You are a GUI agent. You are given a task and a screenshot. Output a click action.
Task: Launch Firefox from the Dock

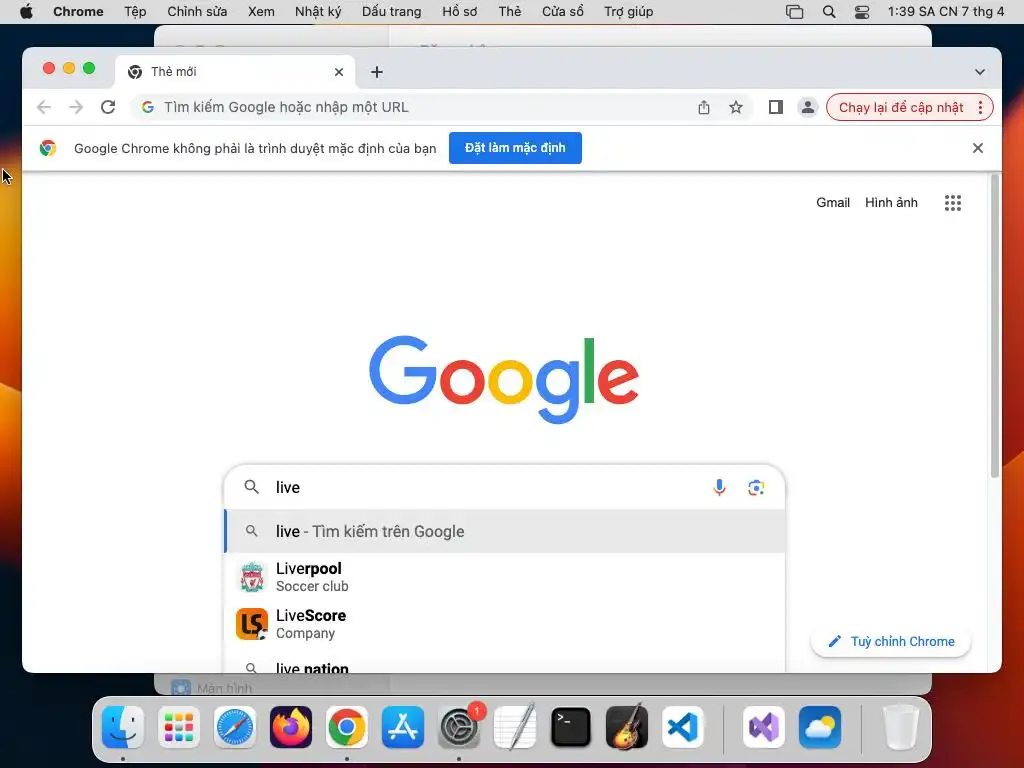[291, 727]
